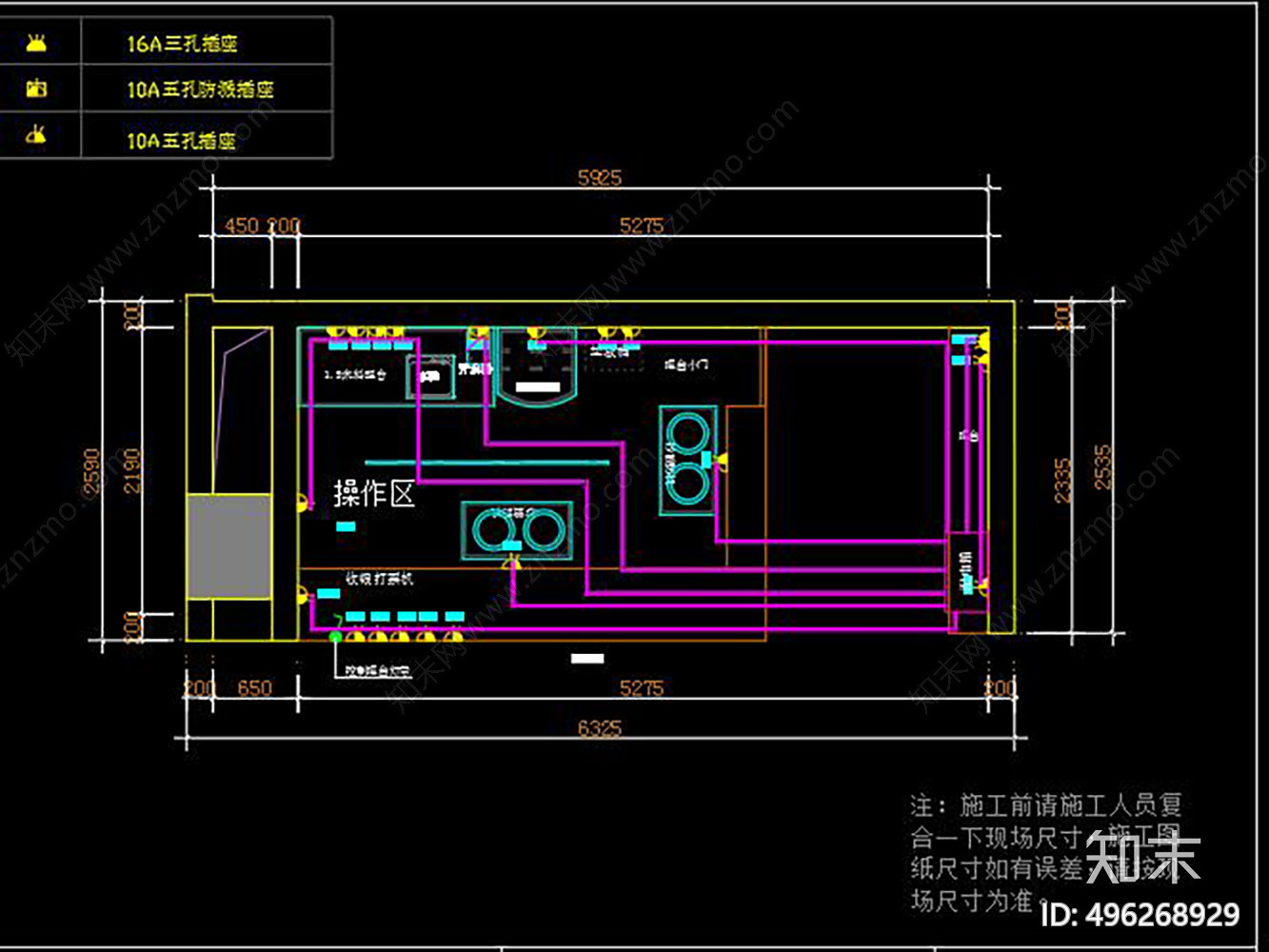1269x952 pixels.
Task: Click the 收银打票机 label
Action: [x=380, y=578]
